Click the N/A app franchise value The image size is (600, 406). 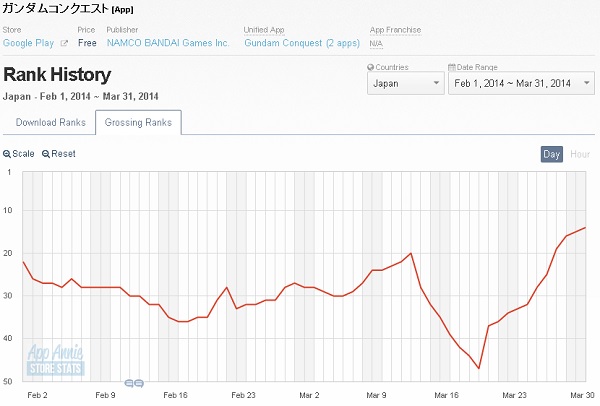point(376,44)
